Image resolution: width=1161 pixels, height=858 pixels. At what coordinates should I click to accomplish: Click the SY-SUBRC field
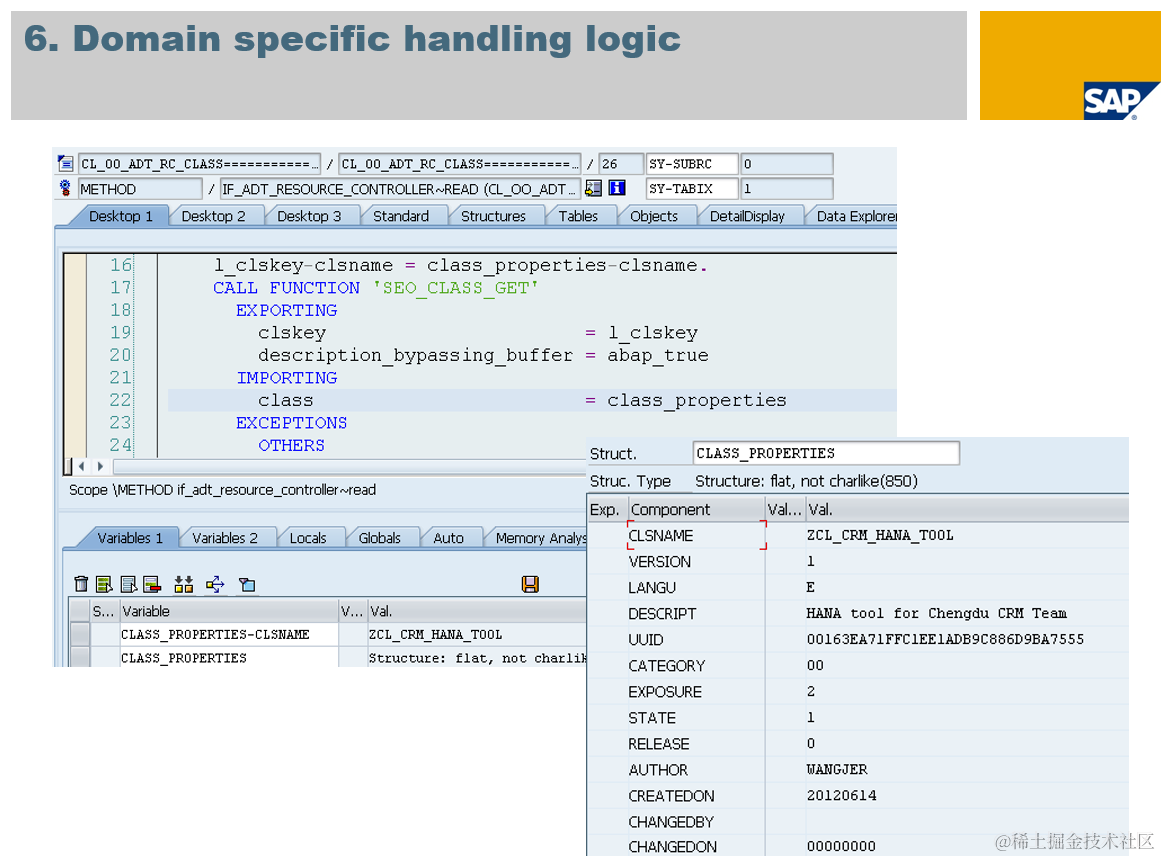692,164
